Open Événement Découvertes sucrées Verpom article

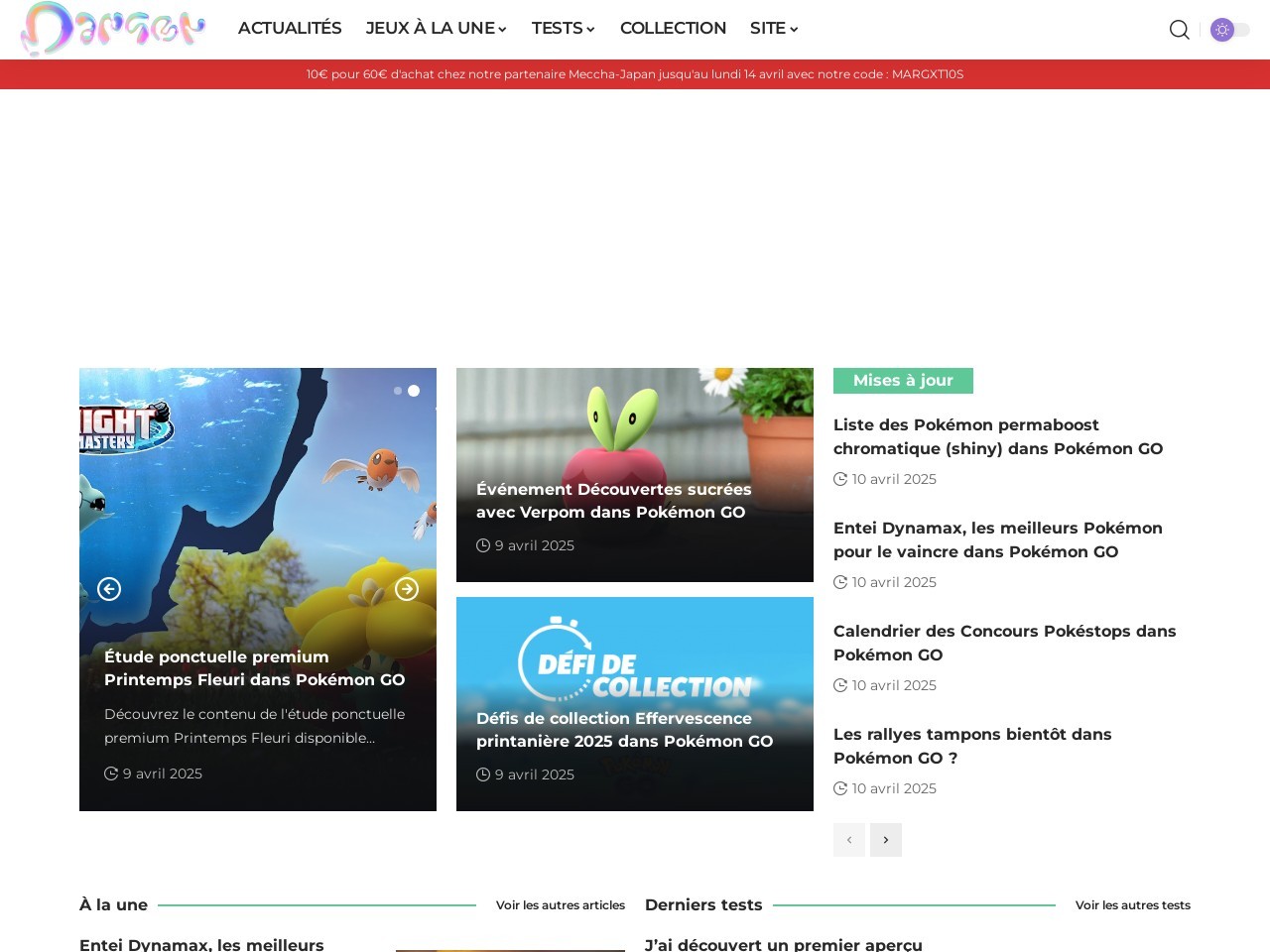click(613, 501)
